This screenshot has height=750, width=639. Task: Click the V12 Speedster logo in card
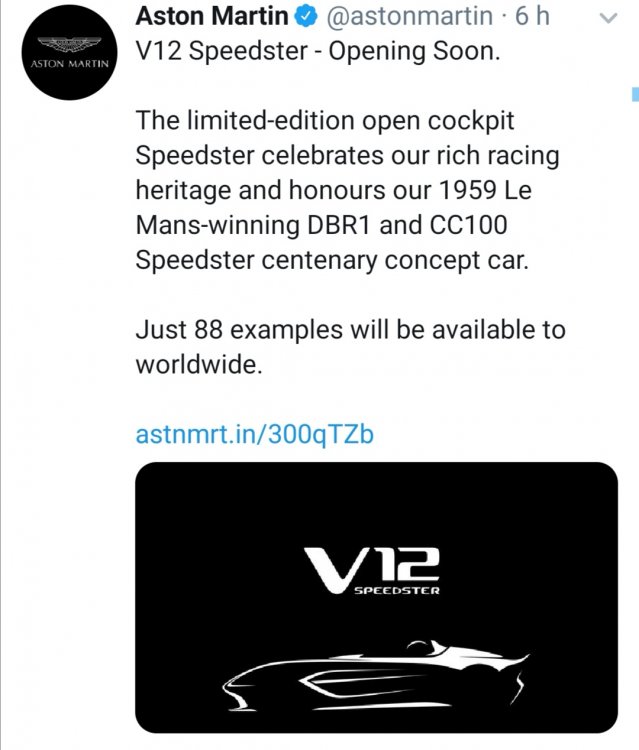[372, 571]
